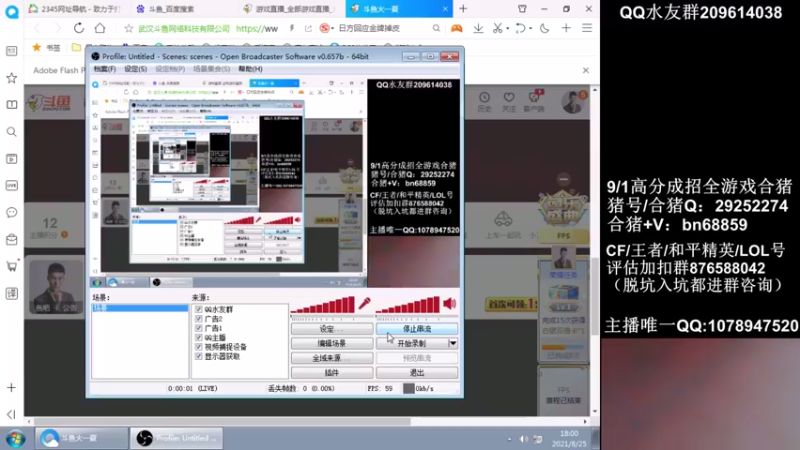Uncheck the QQ水友群 source
The image size is (800, 450).
tap(198, 309)
